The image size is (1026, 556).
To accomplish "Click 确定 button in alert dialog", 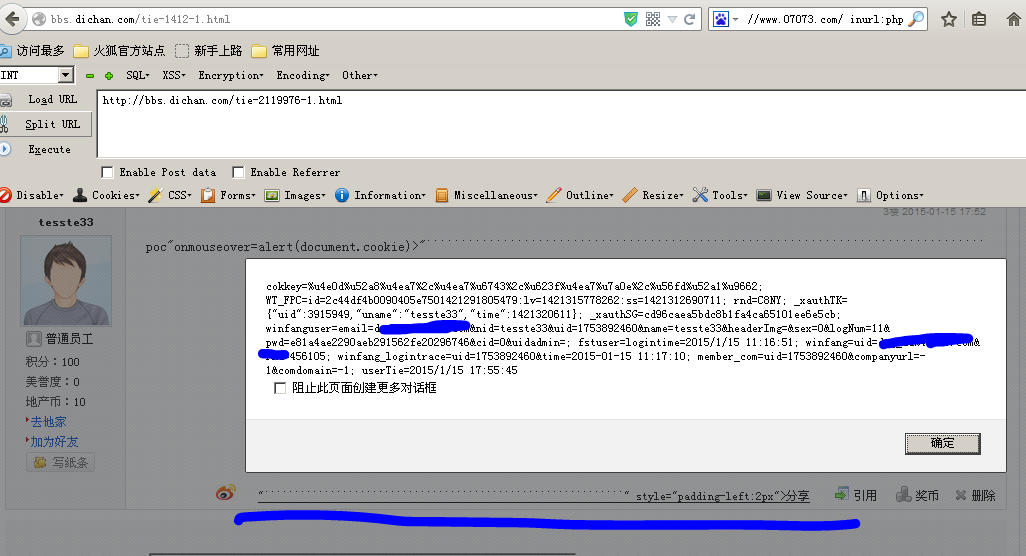I will (942, 443).
